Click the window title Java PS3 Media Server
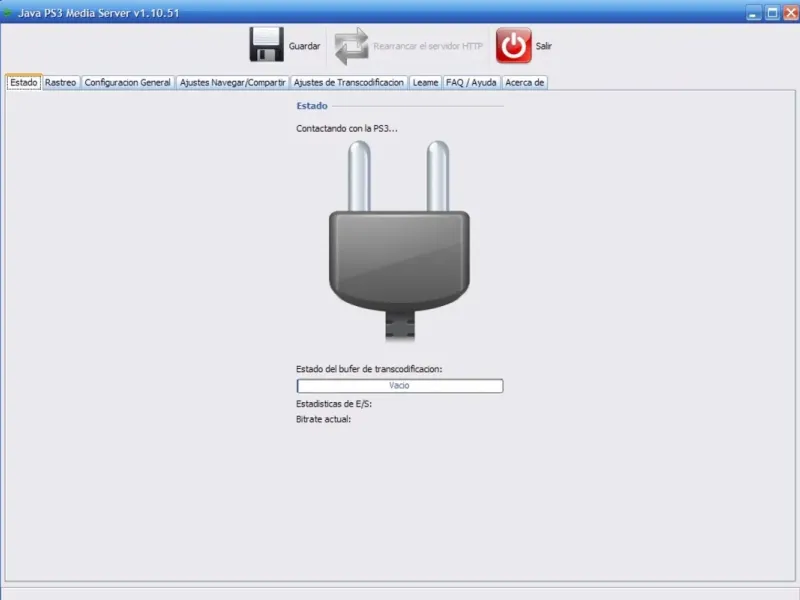This screenshot has width=800, height=600. point(98,13)
